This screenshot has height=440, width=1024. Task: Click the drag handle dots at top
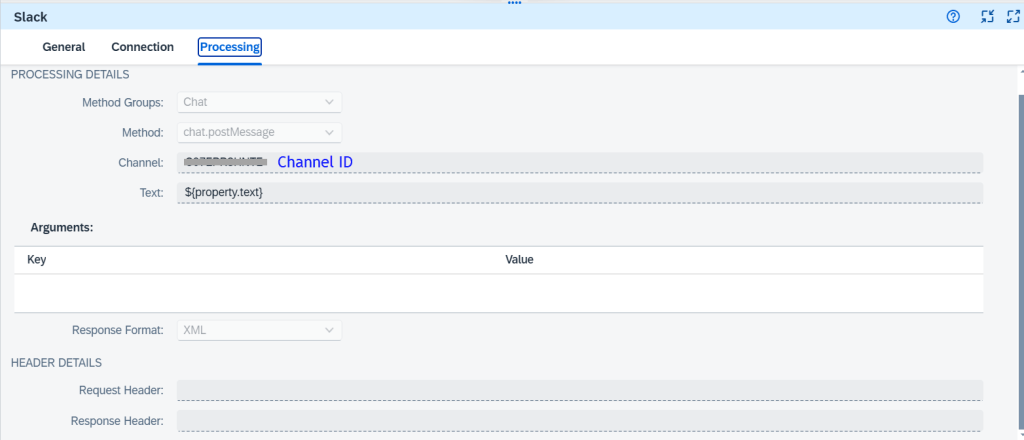pyautogui.click(x=515, y=3)
